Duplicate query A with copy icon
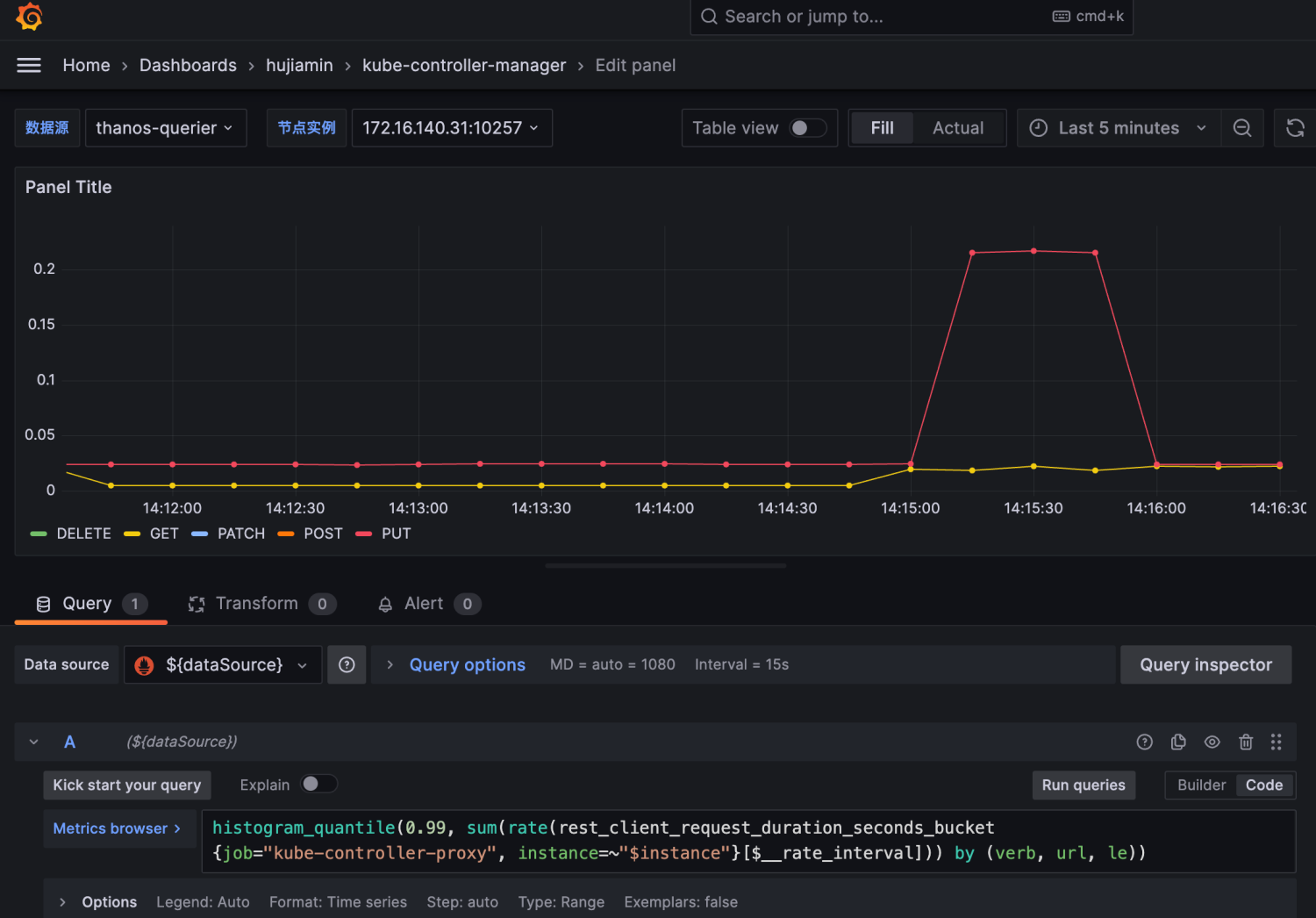The image size is (1316, 918). click(x=1178, y=742)
